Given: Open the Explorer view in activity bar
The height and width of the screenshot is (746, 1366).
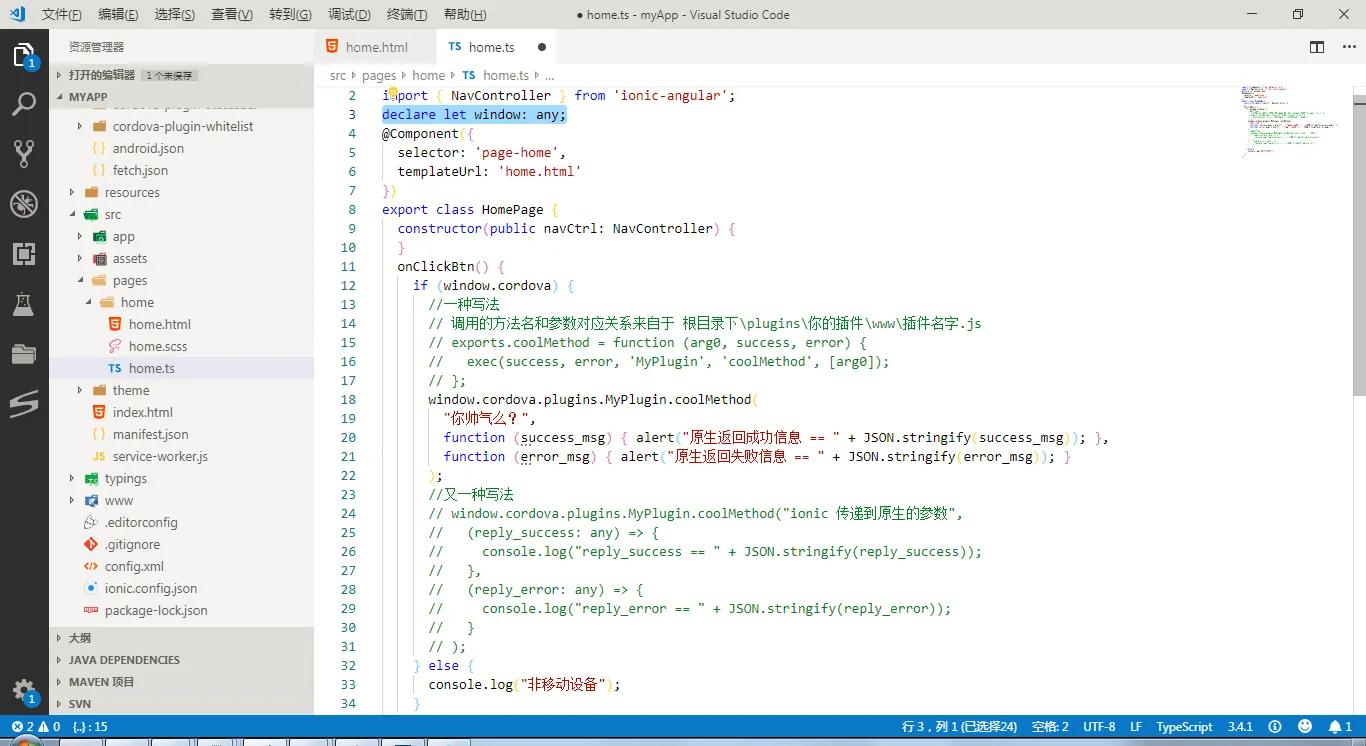Looking at the screenshot, I should (24, 56).
